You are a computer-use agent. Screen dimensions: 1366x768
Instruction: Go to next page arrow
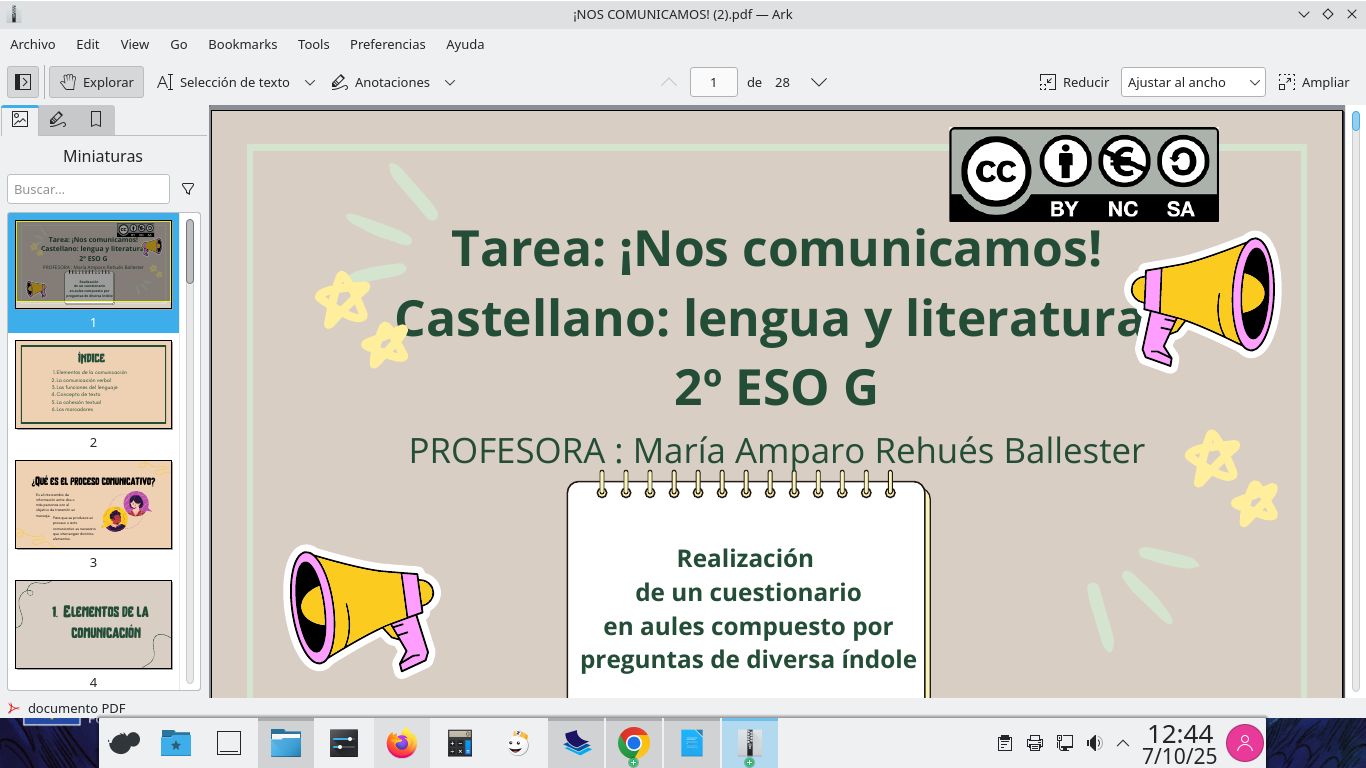[818, 82]
